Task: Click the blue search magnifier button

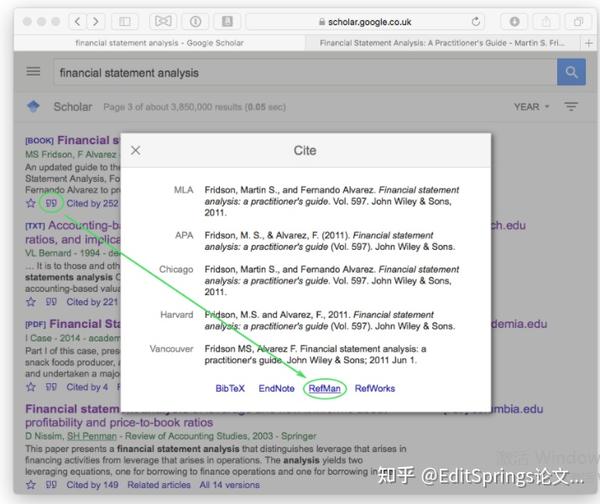Action: coord(571,72)
